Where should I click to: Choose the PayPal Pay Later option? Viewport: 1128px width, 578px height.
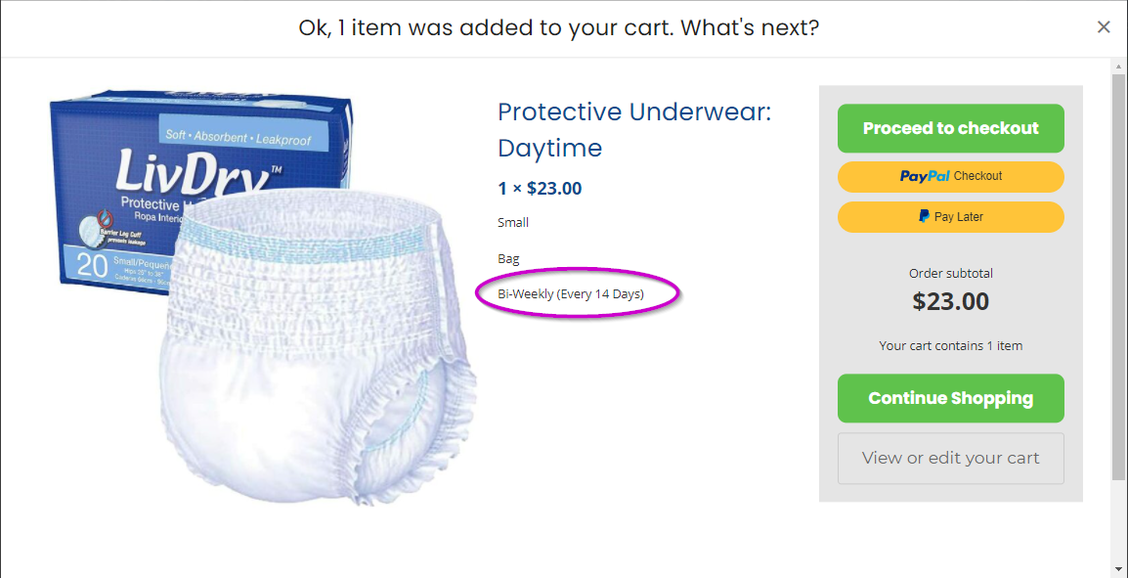click(950, 217)
